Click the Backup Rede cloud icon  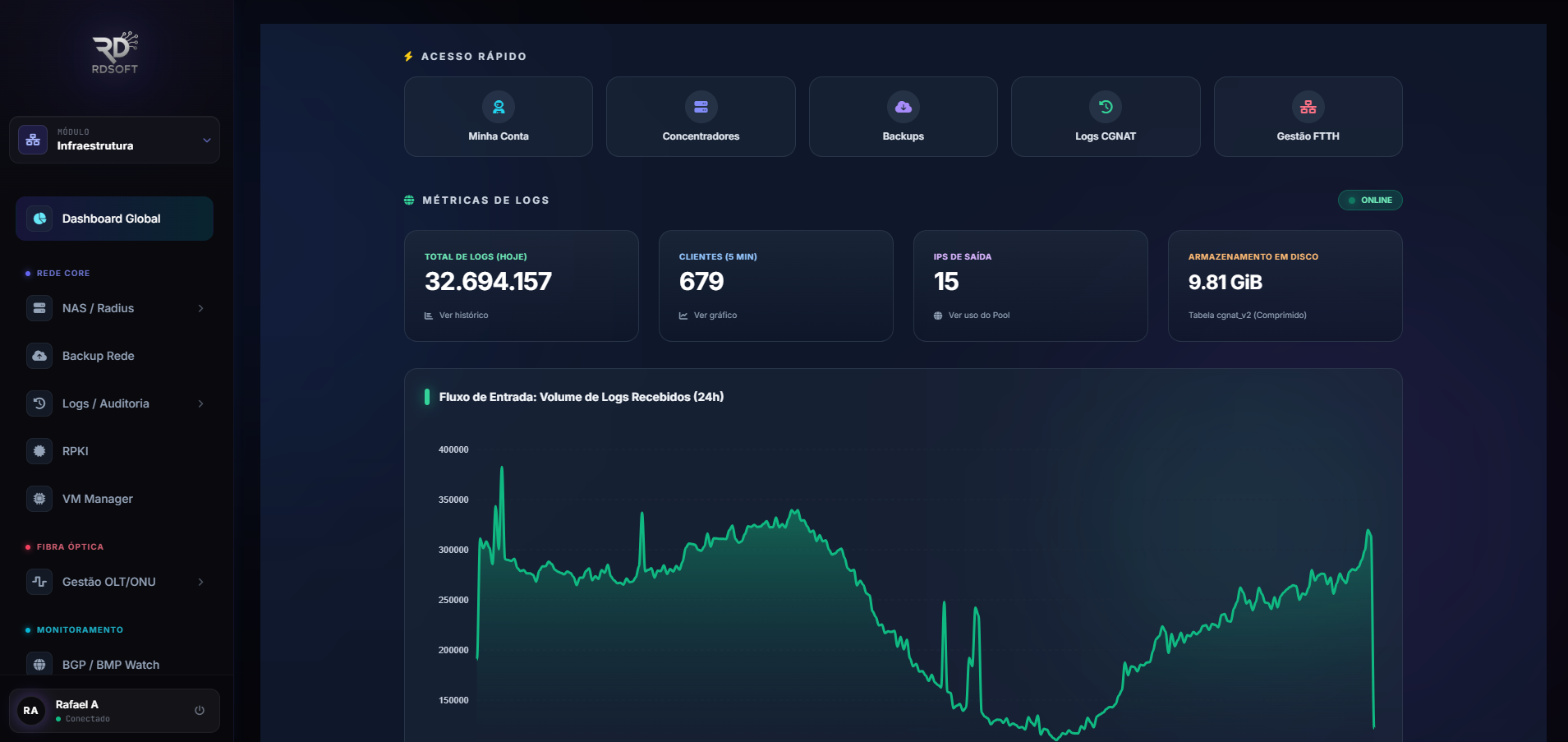coord(38,355)
